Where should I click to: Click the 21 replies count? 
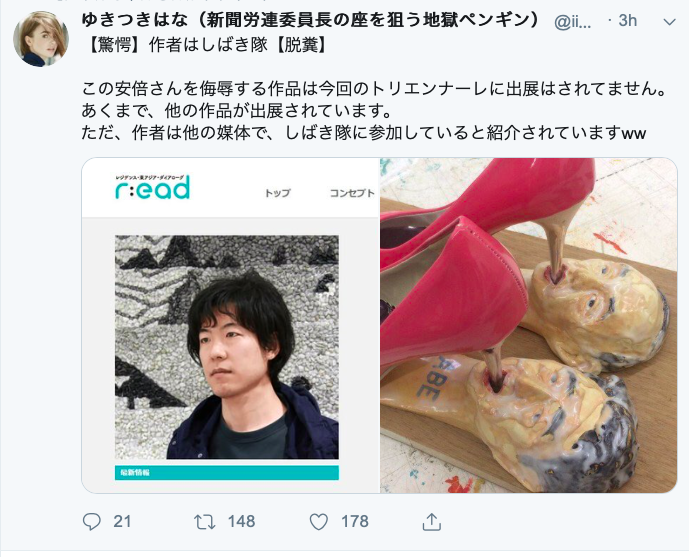(x=122, y=521)
